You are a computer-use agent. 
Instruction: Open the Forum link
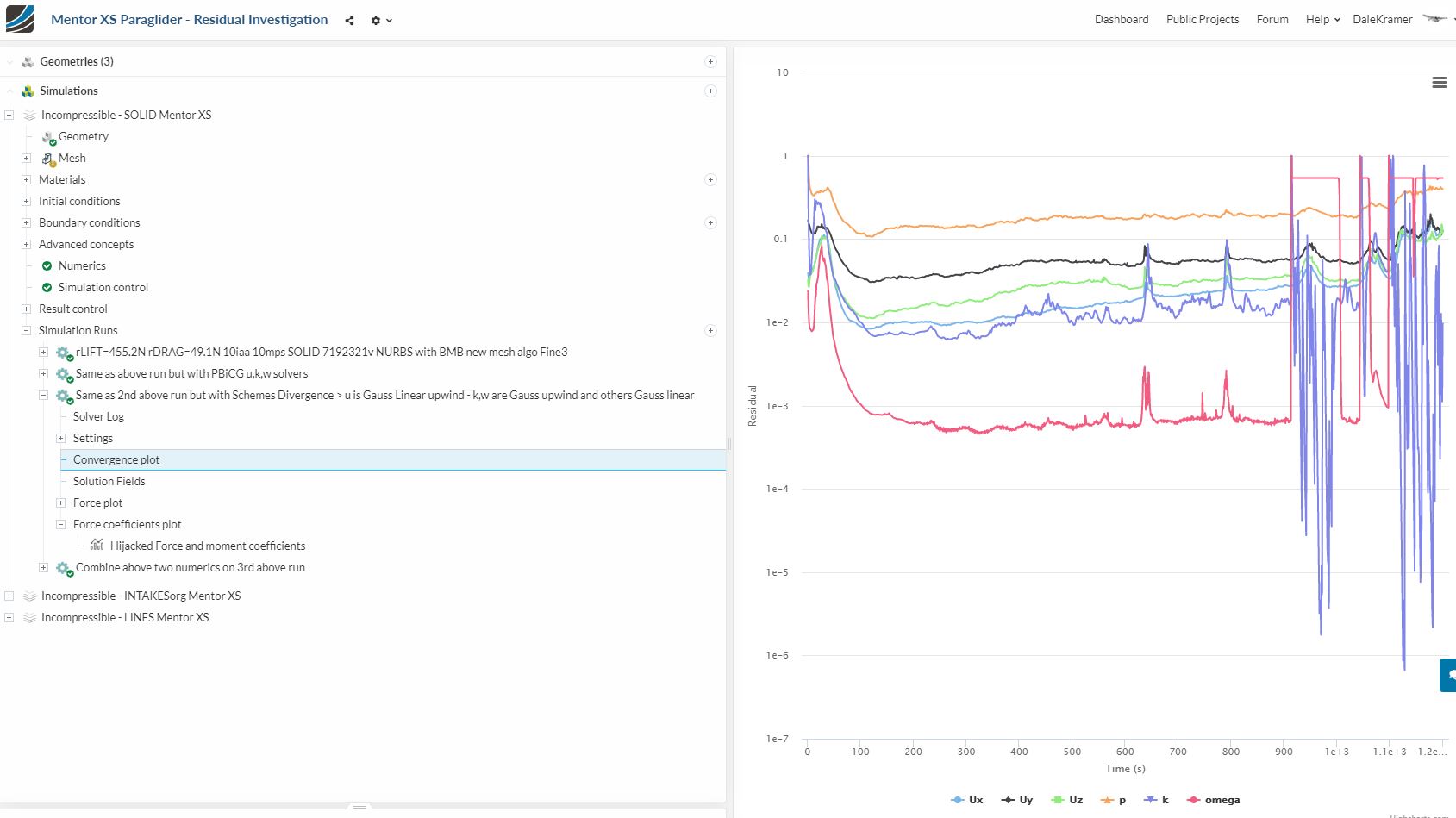[x=1272, y=19]
